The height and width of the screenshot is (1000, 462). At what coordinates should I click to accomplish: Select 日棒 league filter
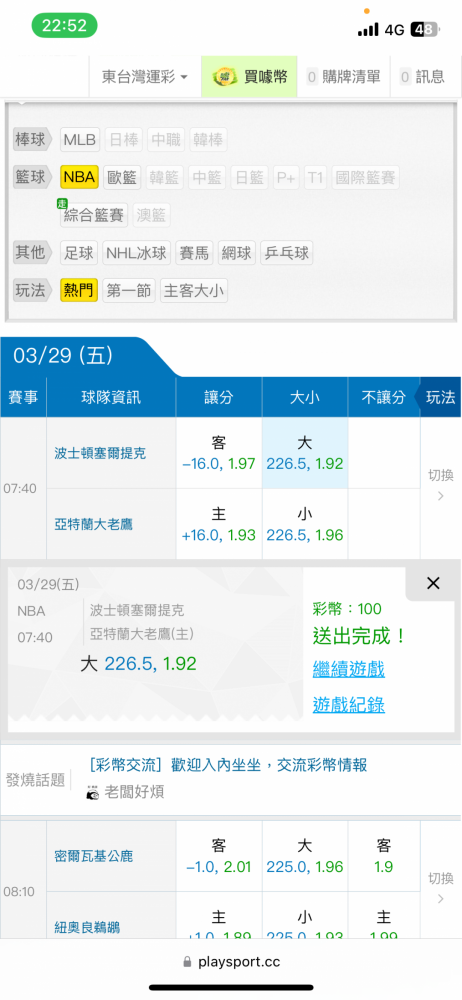[124, 140]
